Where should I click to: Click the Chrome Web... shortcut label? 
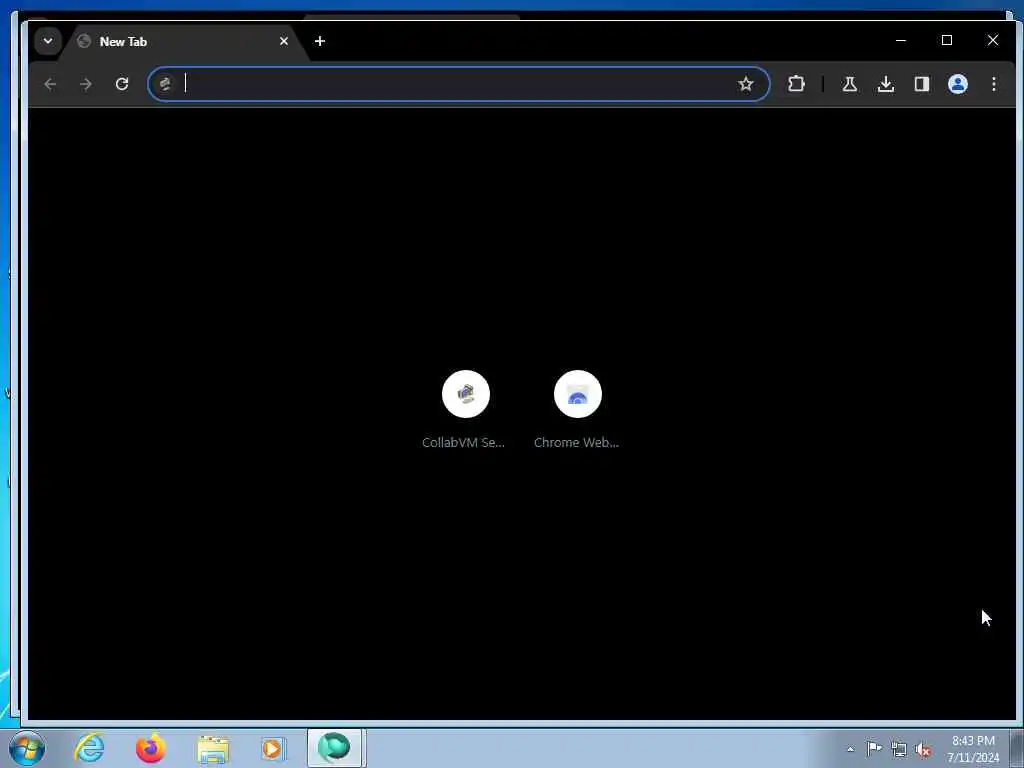pyautogui.click(x=576, y=442)
